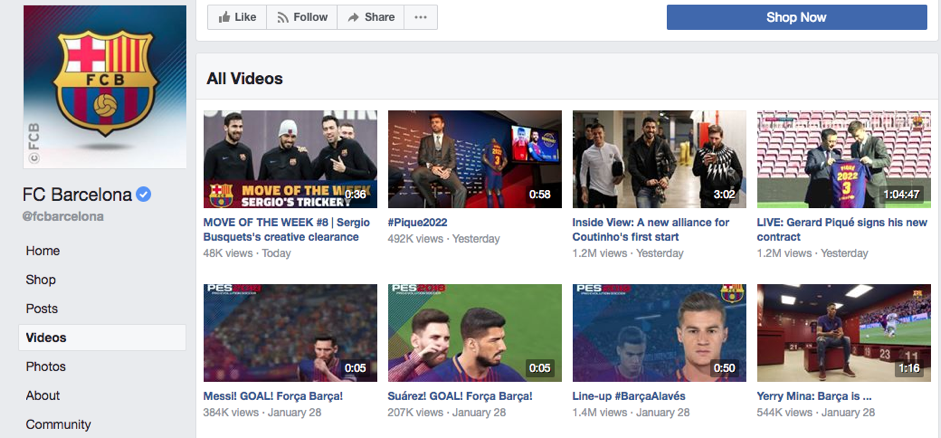This screenshot has width=941, height=438.
Task: Open 'LIVE: Gerard Piqué signs' title link
Action: coord(842,229)
